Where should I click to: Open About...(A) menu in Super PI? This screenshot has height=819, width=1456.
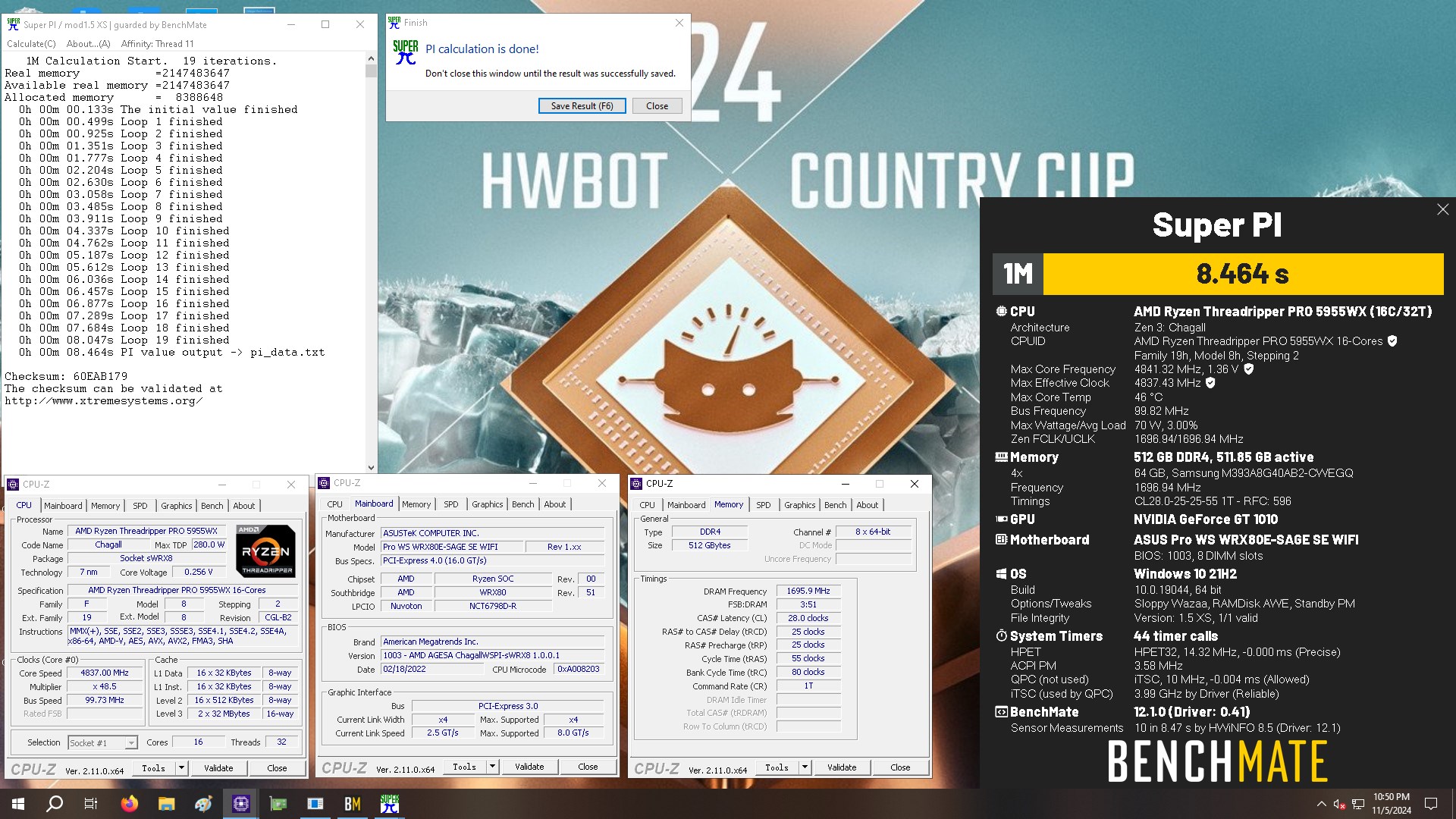(x=88, y=44)
